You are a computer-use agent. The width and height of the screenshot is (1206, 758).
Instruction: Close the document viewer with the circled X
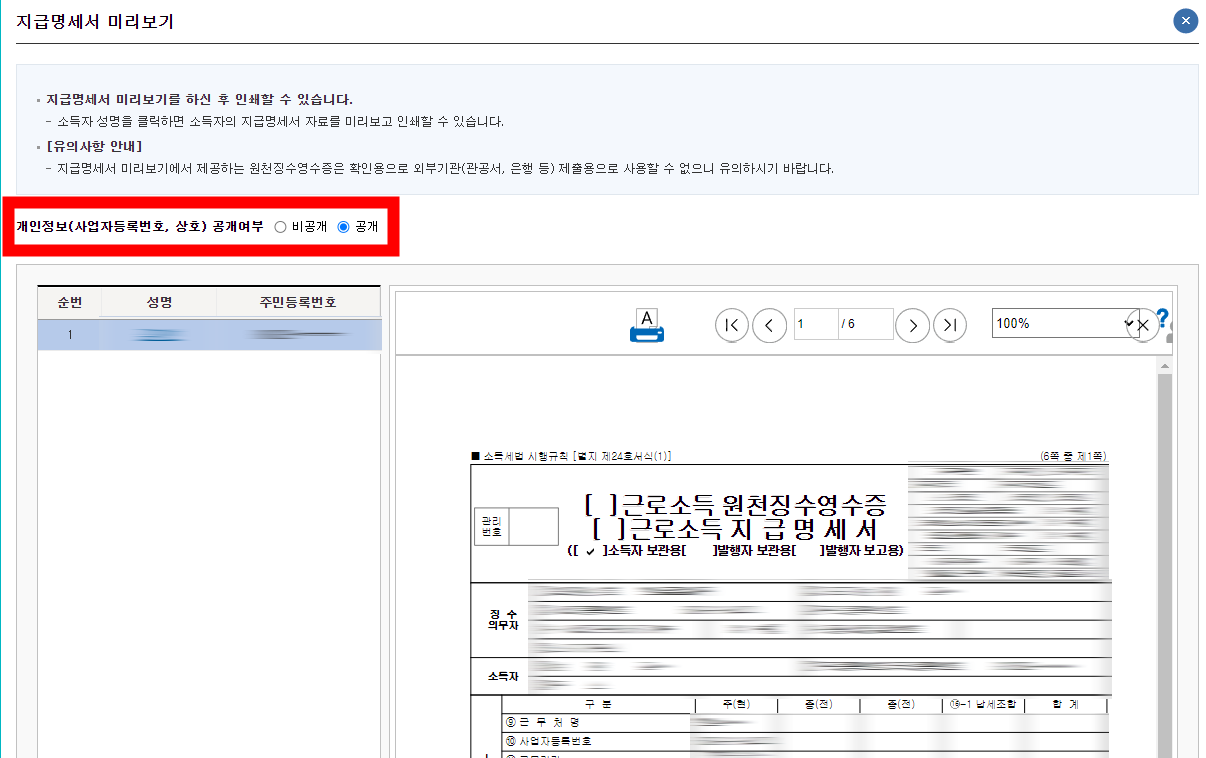(x=1142, y=326)
